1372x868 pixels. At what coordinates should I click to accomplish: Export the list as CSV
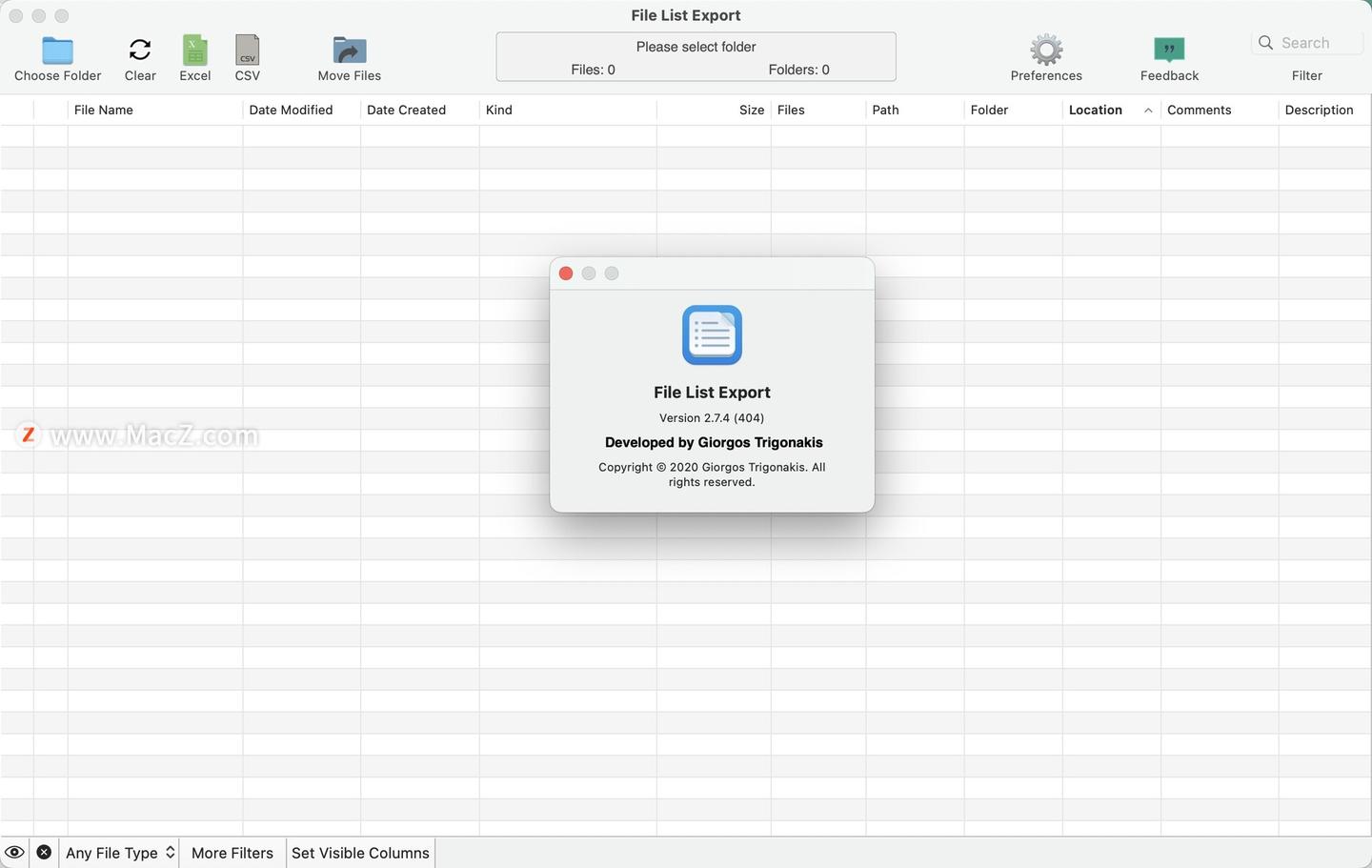(x=247, y=49)
